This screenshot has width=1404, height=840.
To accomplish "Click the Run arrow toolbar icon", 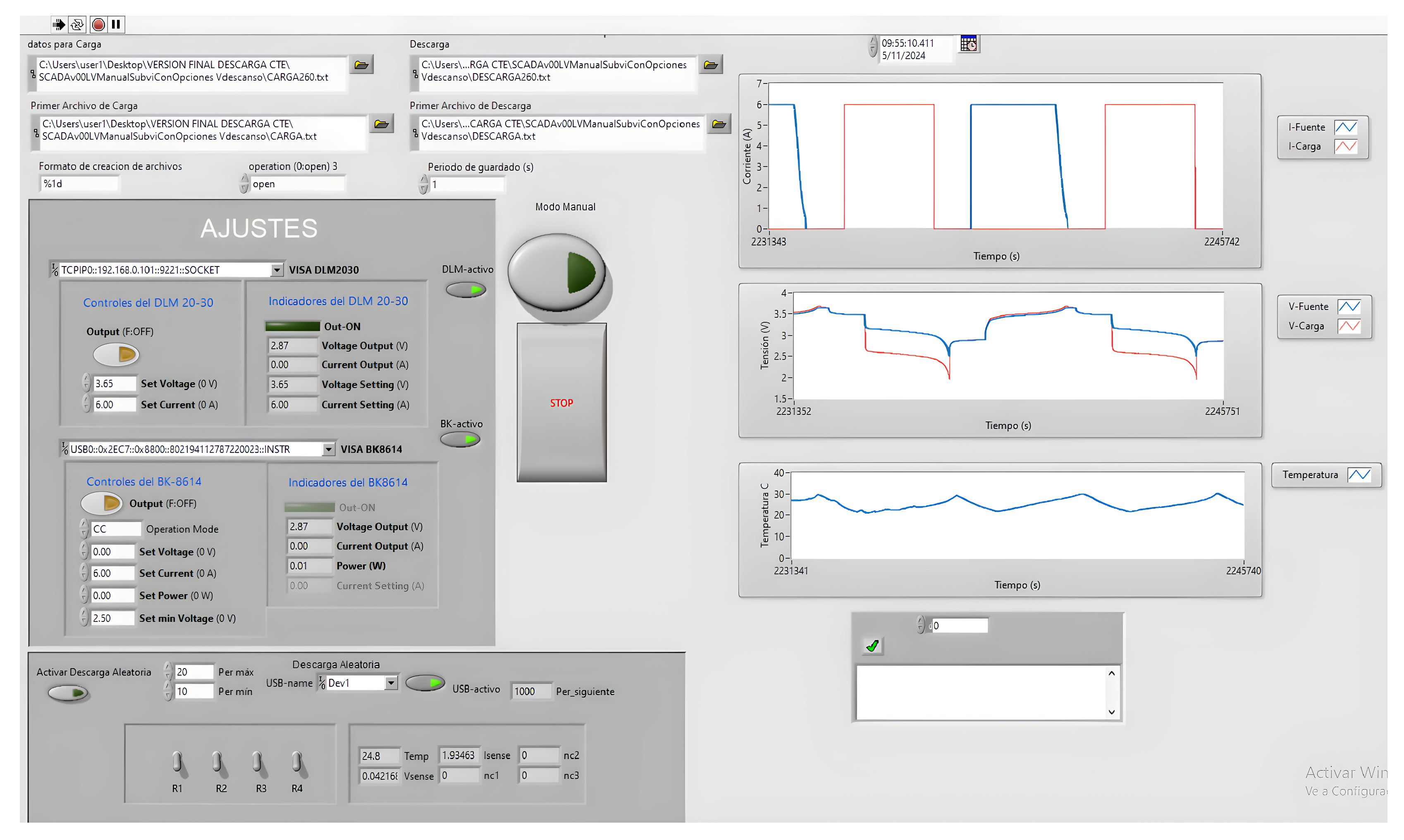I will pos(58,24).
